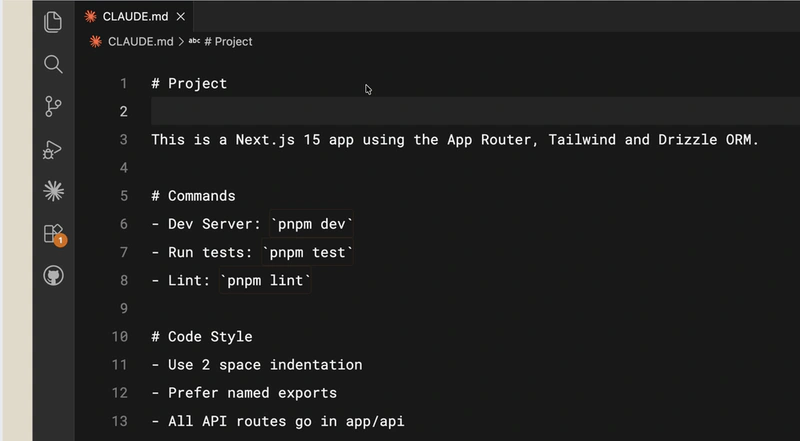800x441 pixels.
Task: Click line number 5 in the gutter
Action: click(x=123, y=195)
